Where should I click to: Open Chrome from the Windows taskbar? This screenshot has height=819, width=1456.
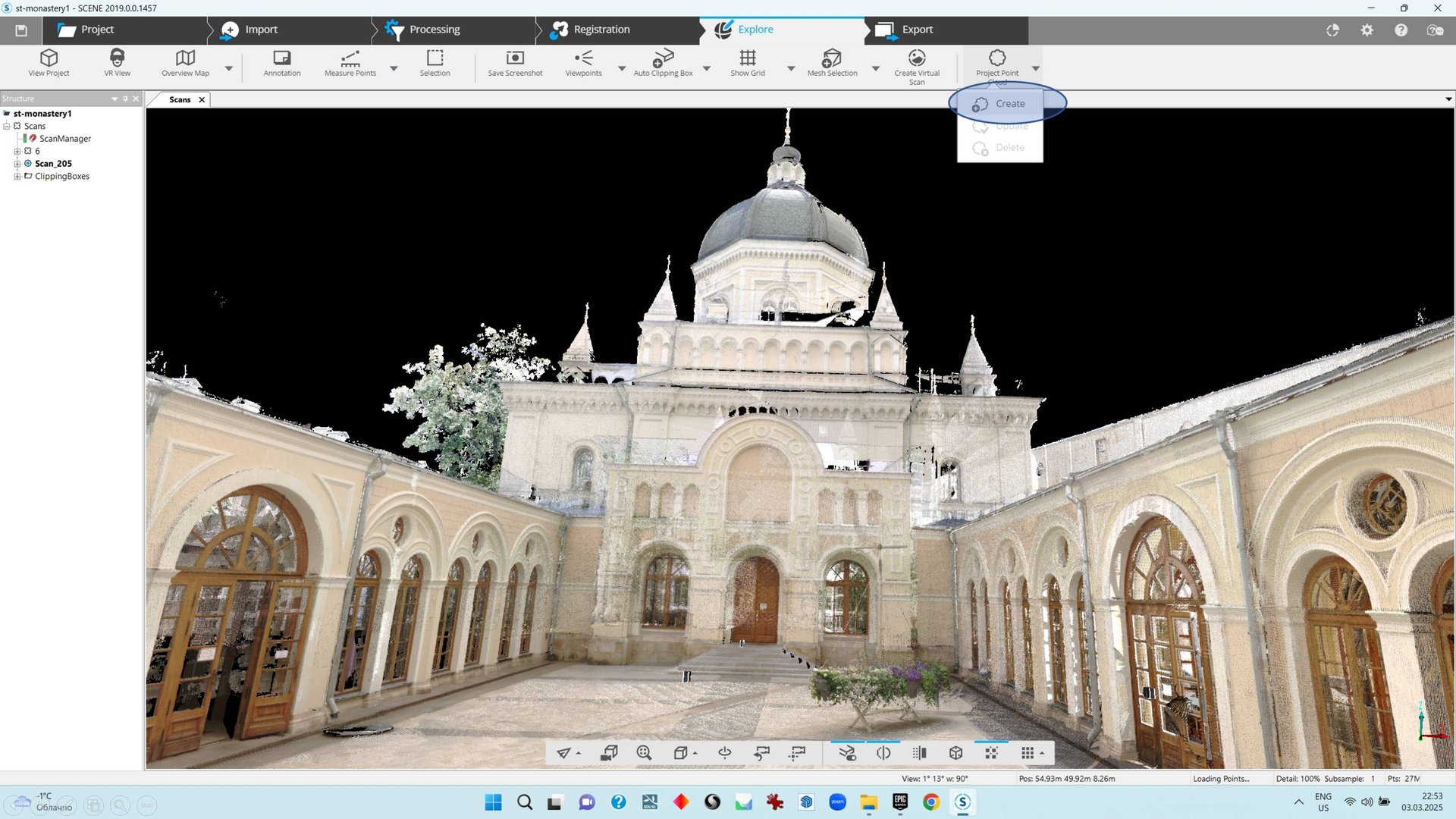[x=931, y=802]
